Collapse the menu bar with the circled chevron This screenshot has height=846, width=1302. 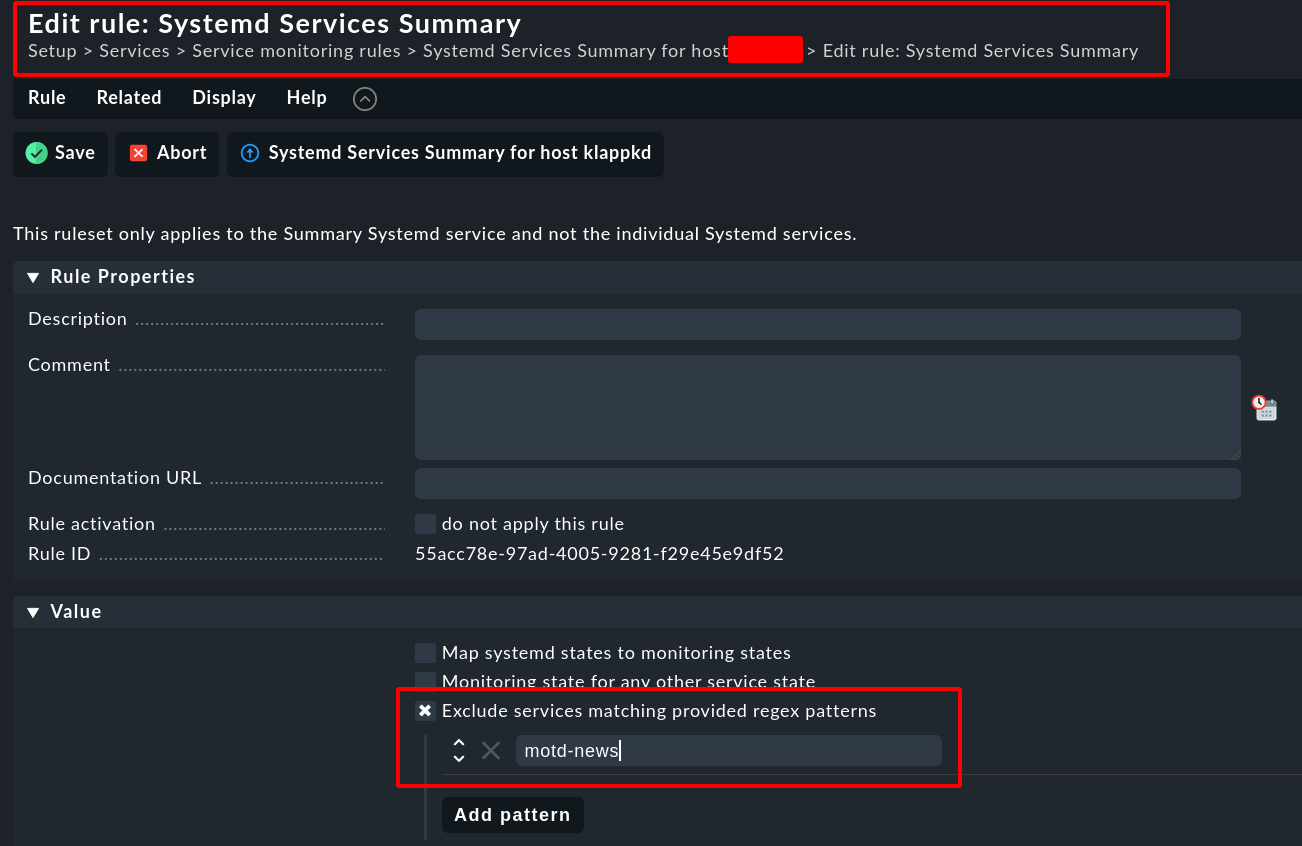point(365,98)
